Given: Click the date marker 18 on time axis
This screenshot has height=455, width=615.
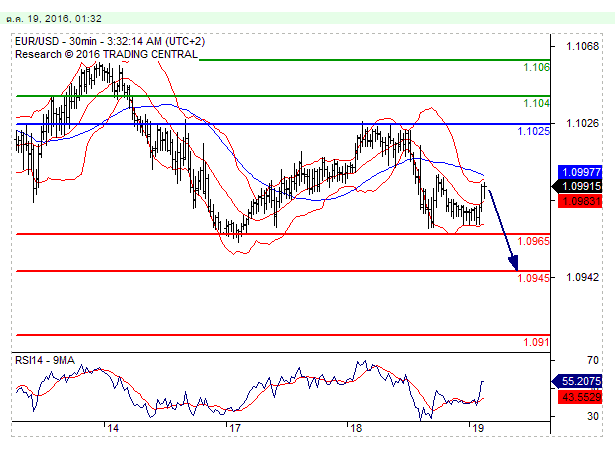Looking at the screenshot, I should click(x=356, y=428).
